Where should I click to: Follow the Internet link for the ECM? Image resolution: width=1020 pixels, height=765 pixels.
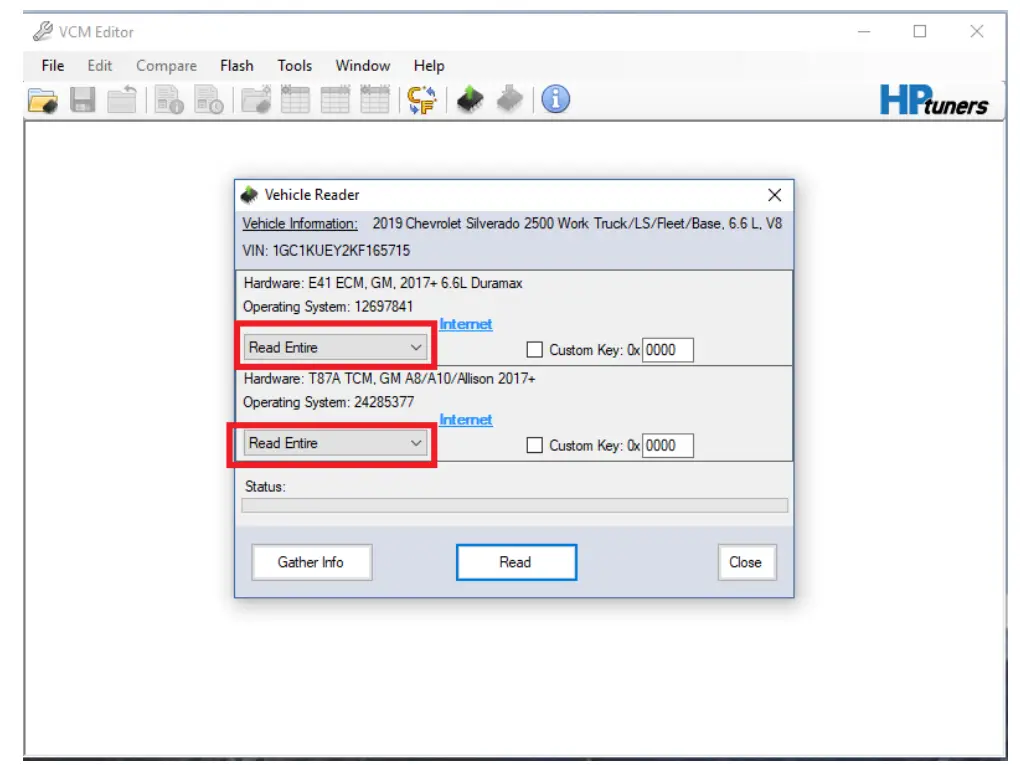[x=465, y=324]
